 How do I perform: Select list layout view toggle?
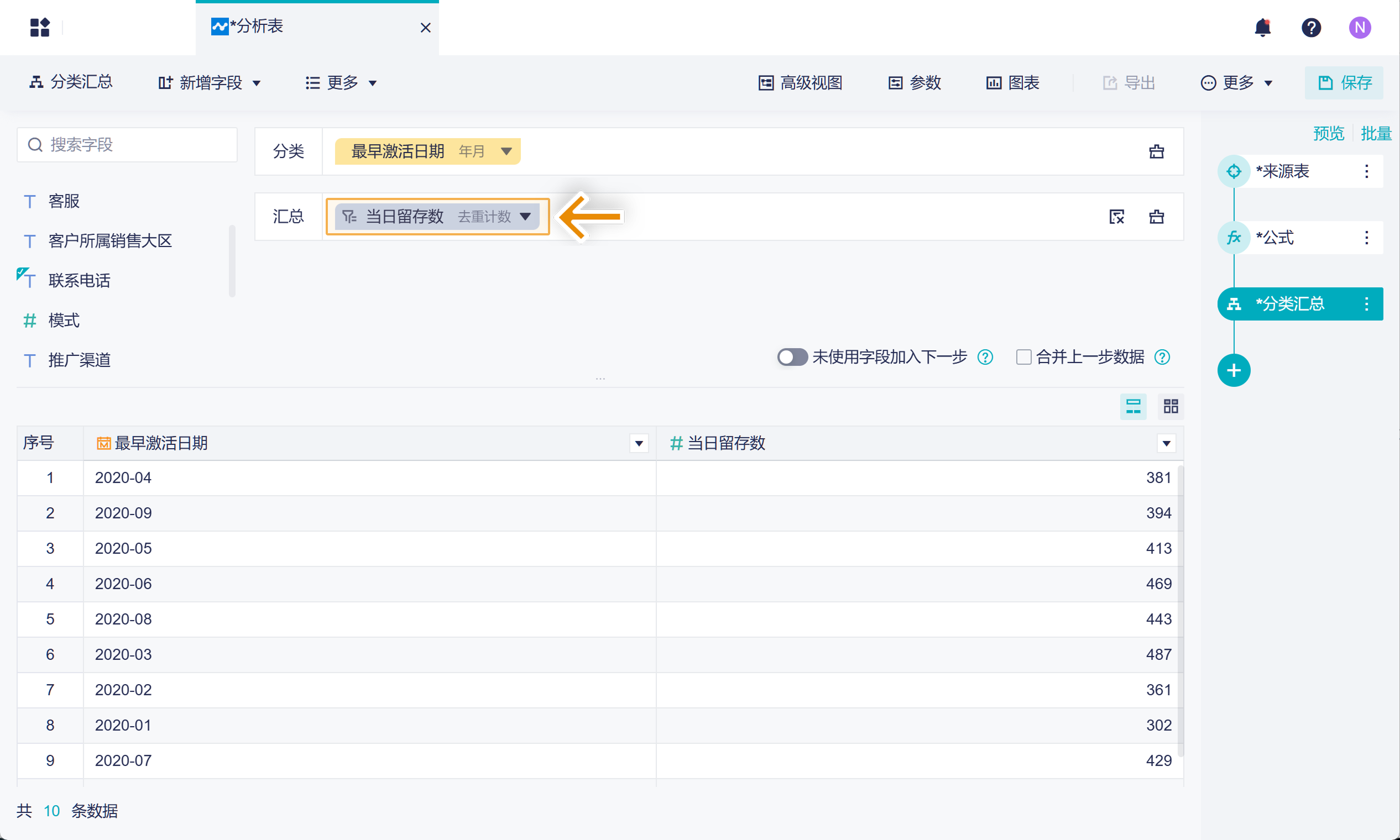click(x=1133, y=406)
